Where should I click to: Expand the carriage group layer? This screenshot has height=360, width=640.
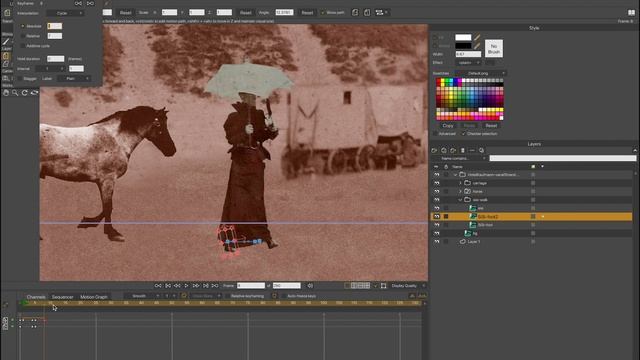click(x=460, y=183)
